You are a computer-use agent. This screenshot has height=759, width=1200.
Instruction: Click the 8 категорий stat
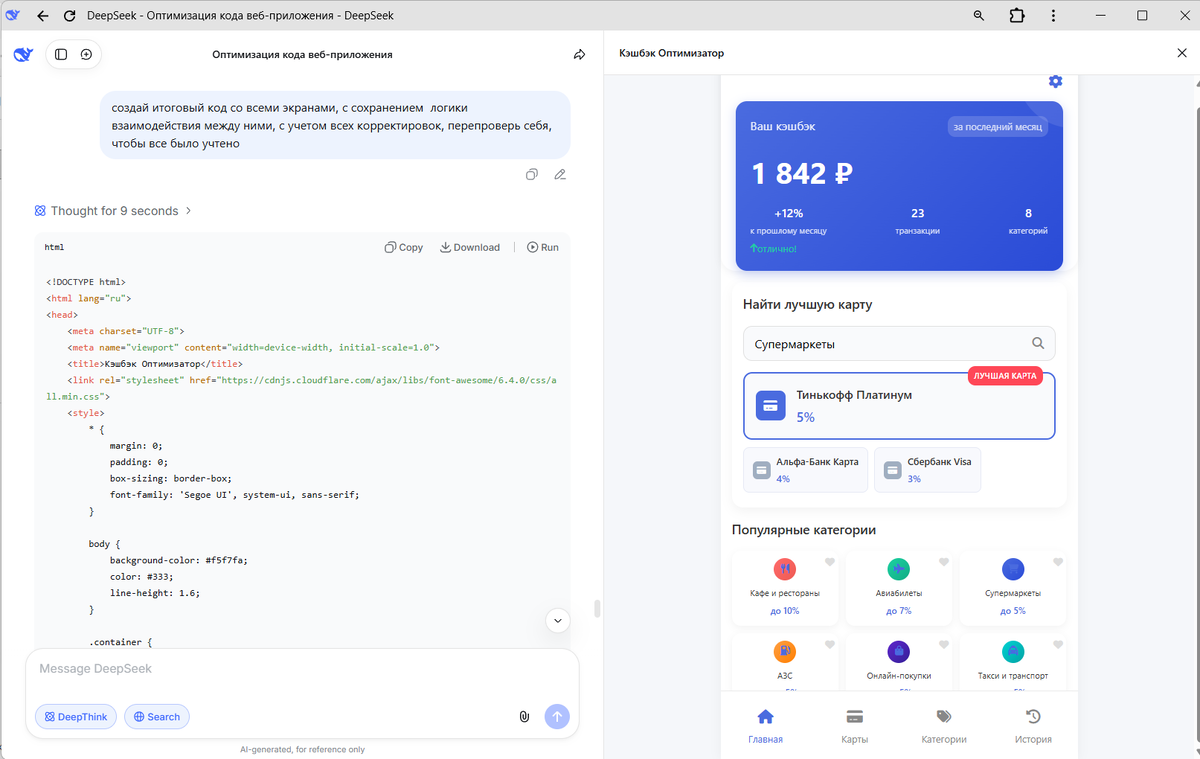(1028, 221)
